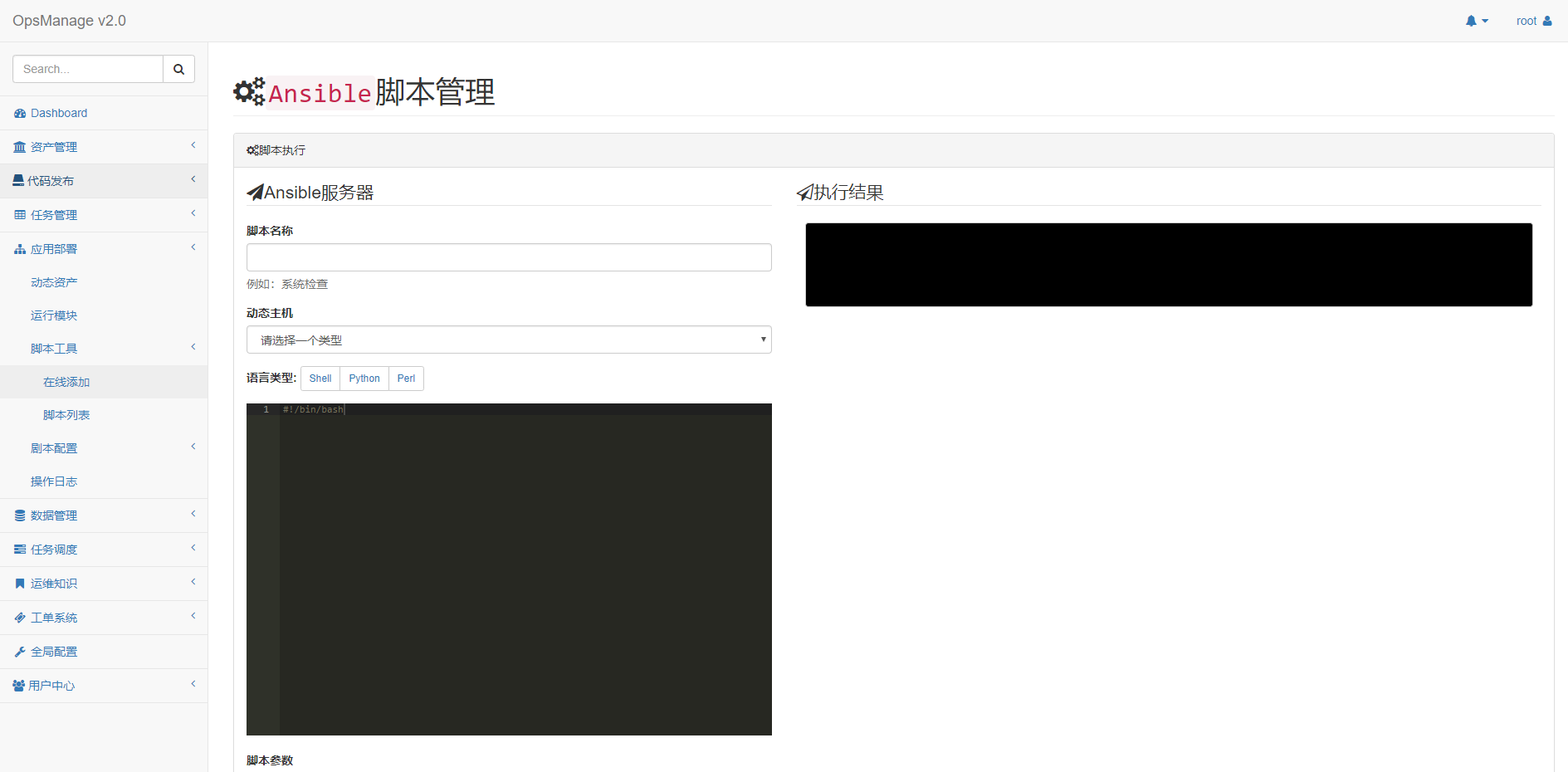Open notifications via the bell icon
The height and width of the screenshot is (772, 1568).
click(x=1473, y=20)
